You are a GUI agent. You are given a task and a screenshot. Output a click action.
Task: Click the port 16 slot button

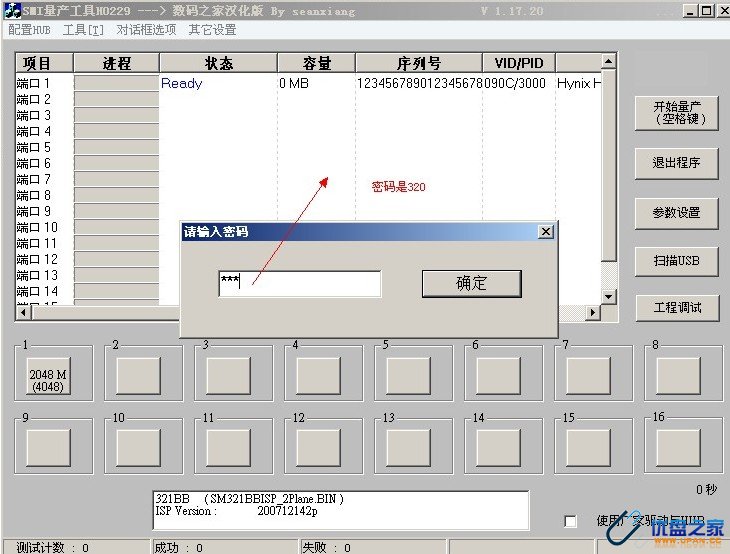point(678,444)
